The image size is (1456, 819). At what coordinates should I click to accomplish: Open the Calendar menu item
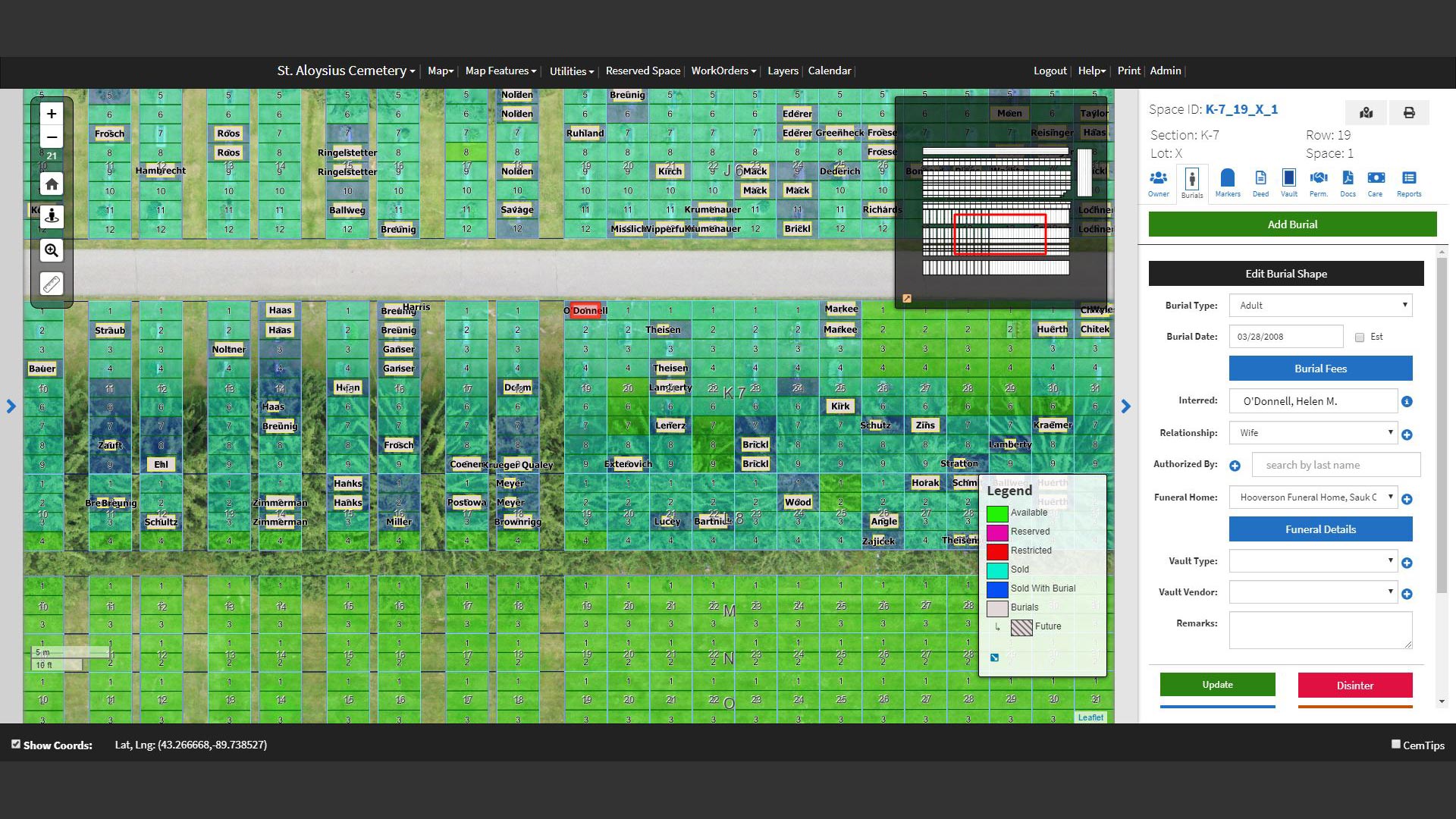pyautogui.click(x=830, y=71)
